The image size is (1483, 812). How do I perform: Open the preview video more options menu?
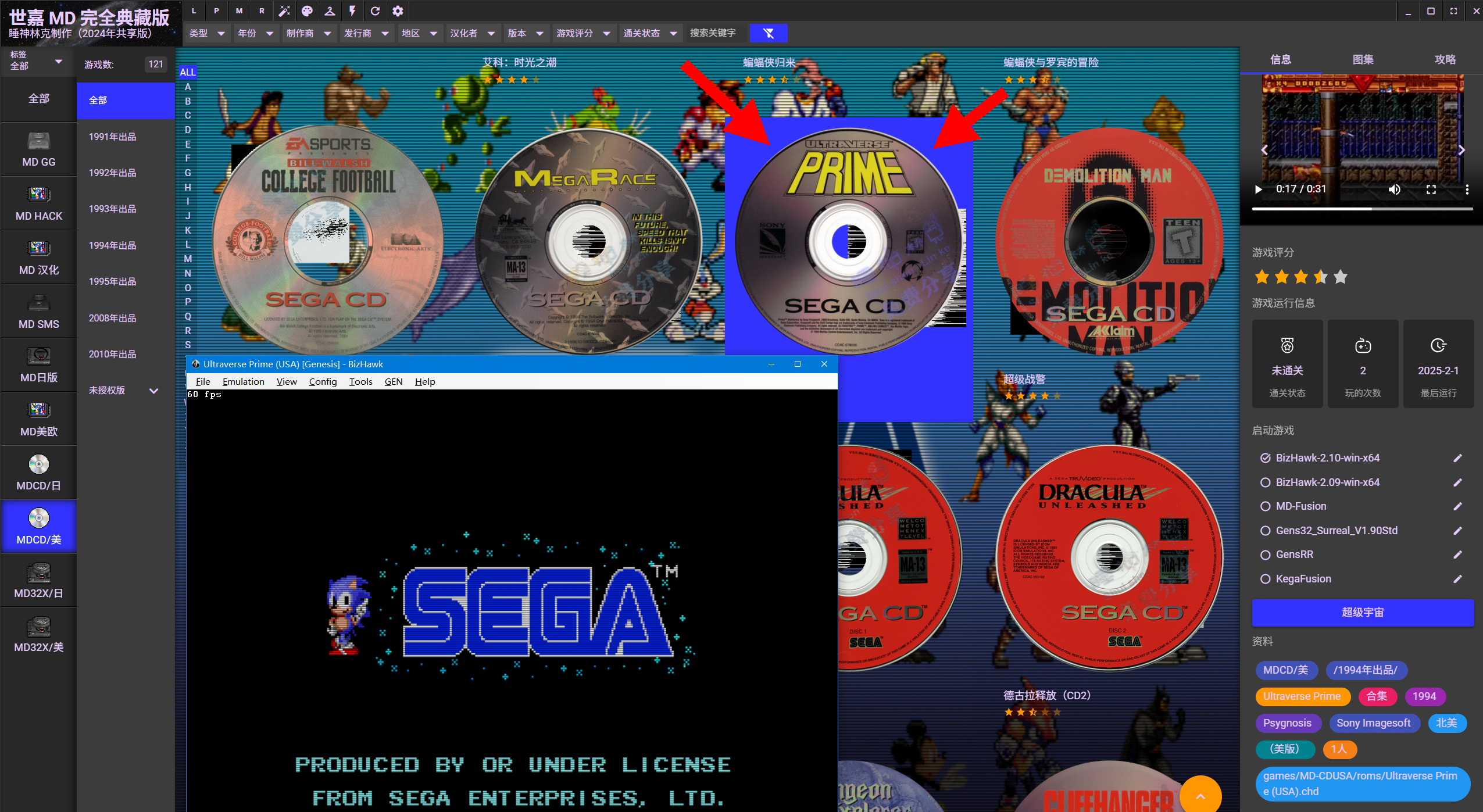[1467, 189]
